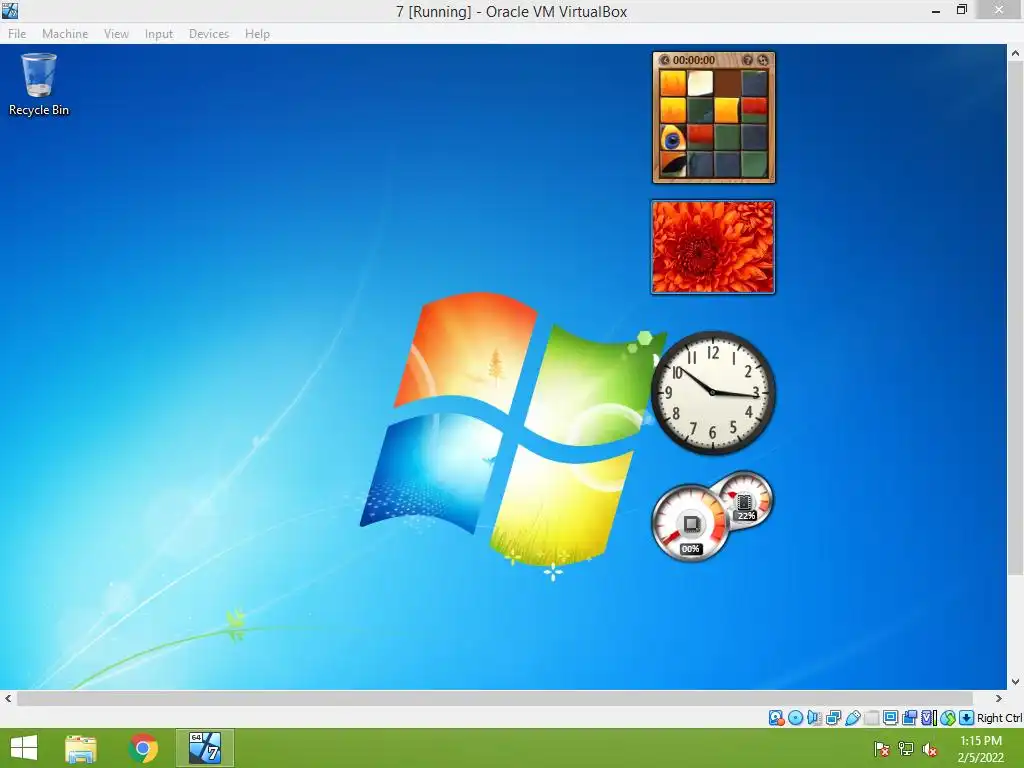Minimize the VirtualBox window
The image size is (1024, 768).
click(x=936, y=10)
